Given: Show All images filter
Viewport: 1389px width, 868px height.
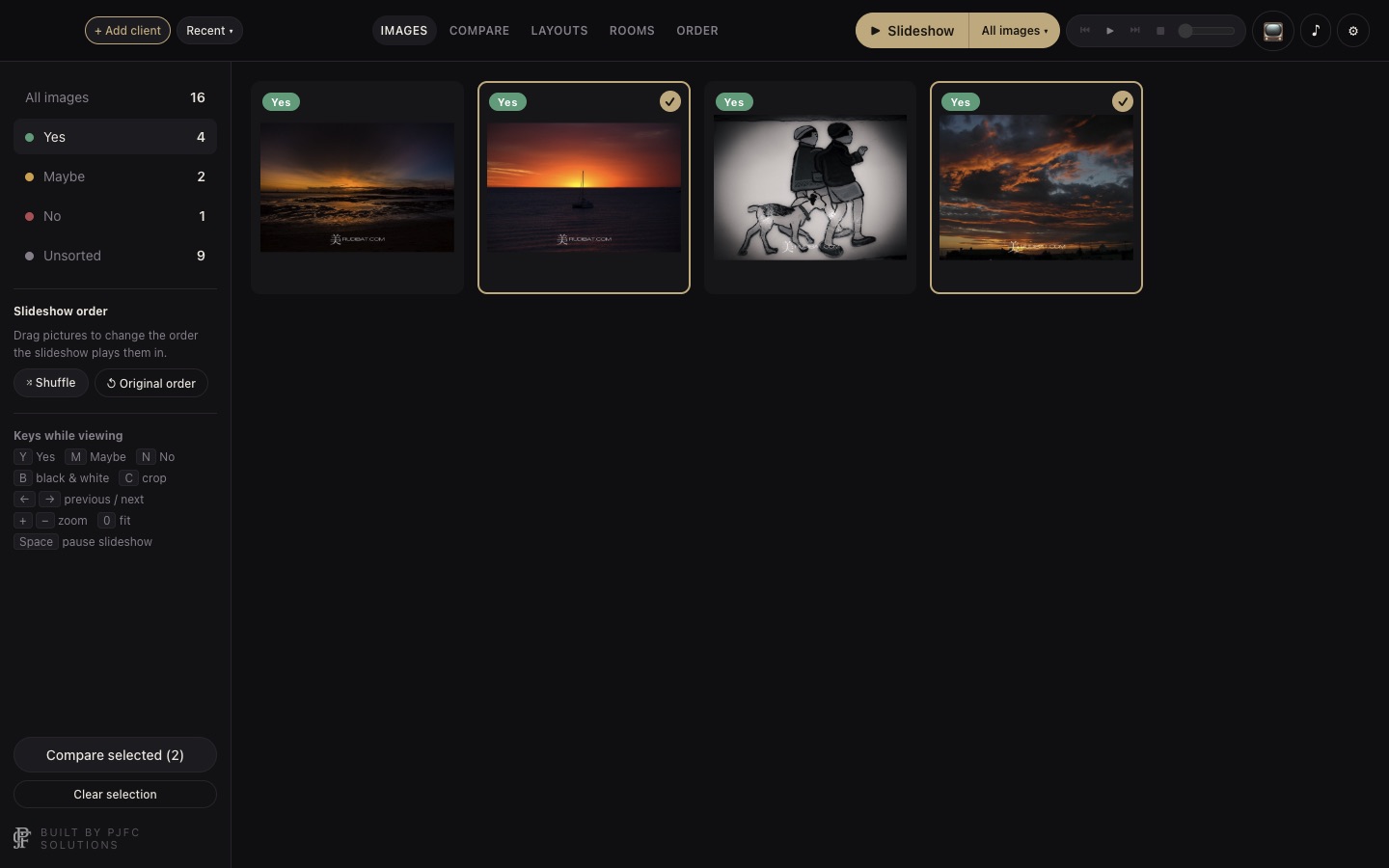Looking at the screenshot, I should (x=115, y=97).
